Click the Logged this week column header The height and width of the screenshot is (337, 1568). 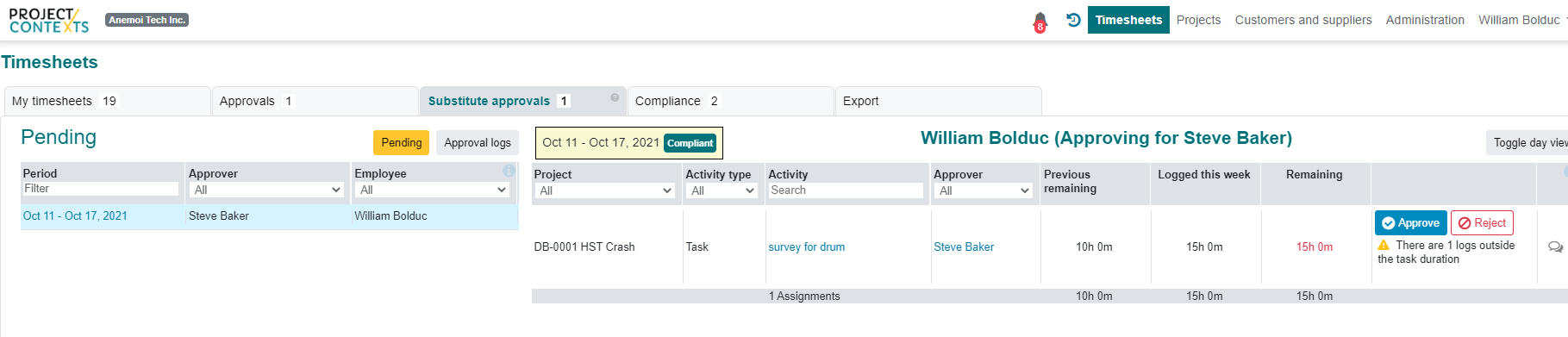pos(1204,174)
